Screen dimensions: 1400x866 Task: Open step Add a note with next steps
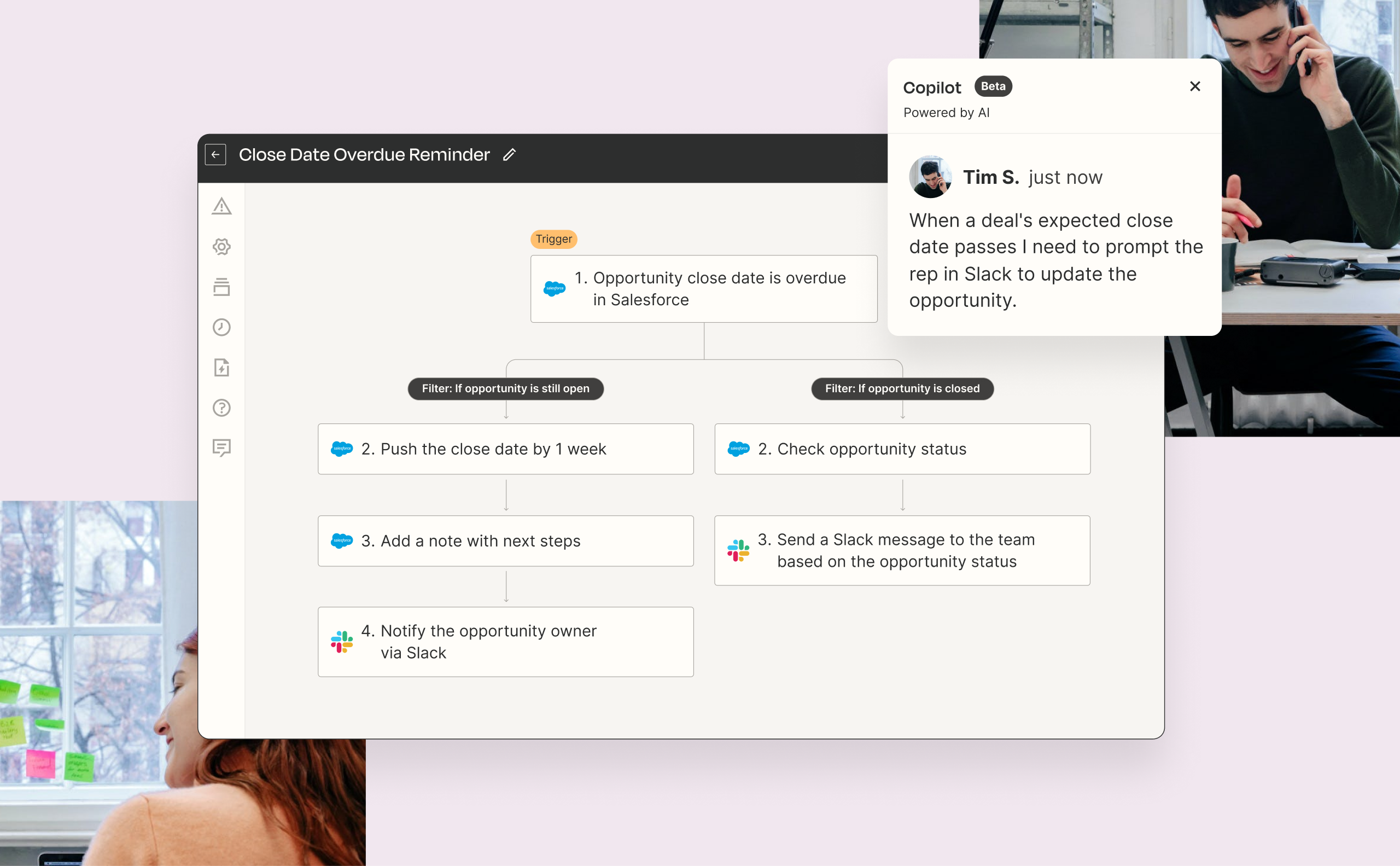[505, 540]
